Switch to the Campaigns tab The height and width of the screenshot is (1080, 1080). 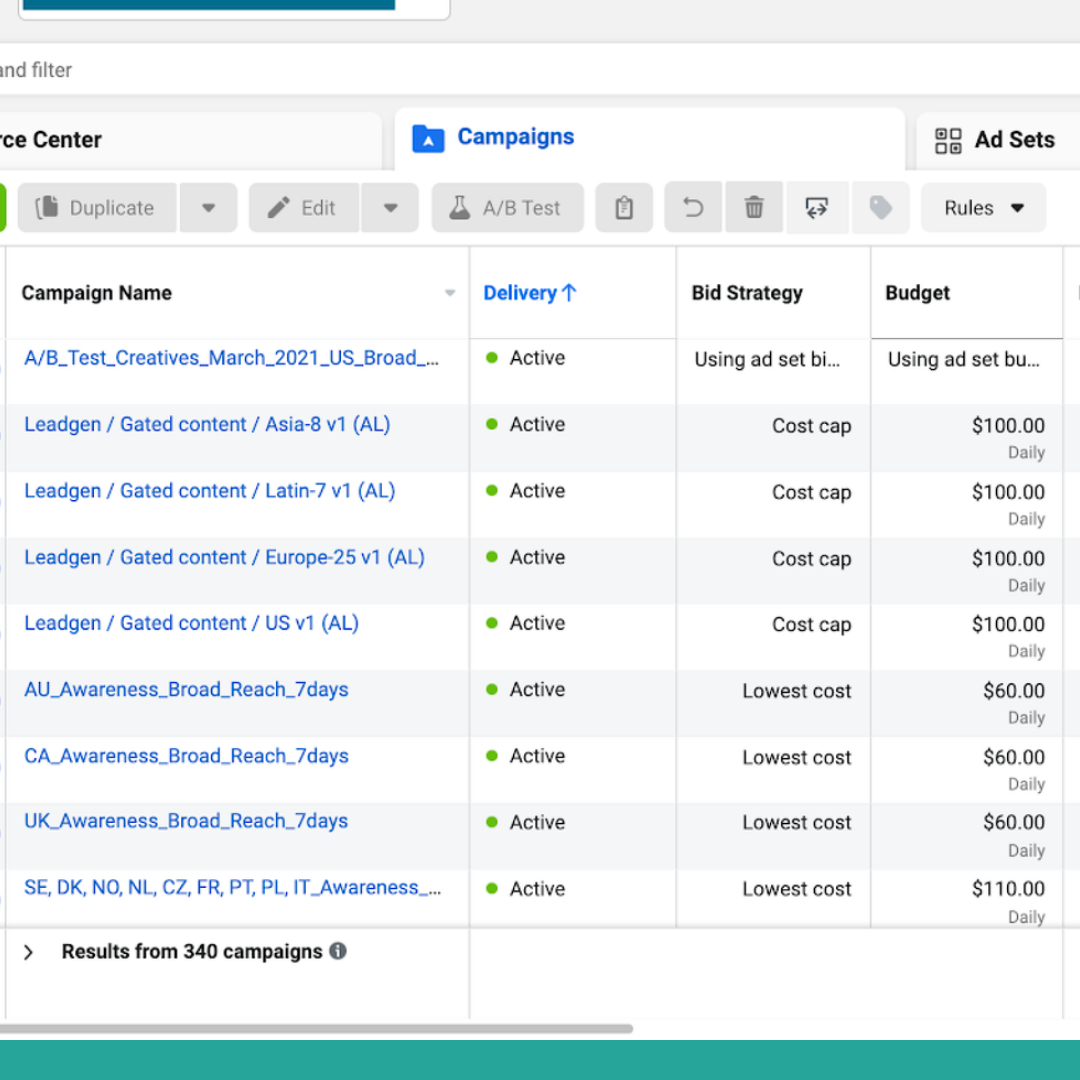650,138
